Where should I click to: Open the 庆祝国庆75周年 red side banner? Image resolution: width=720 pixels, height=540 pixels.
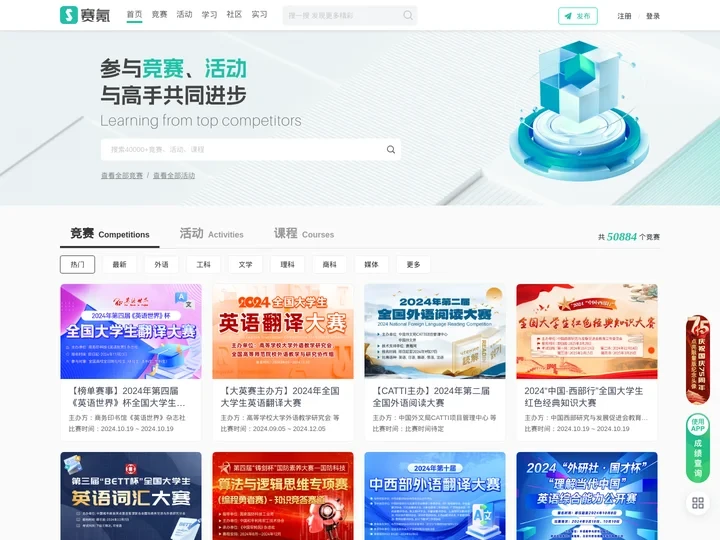698,360
